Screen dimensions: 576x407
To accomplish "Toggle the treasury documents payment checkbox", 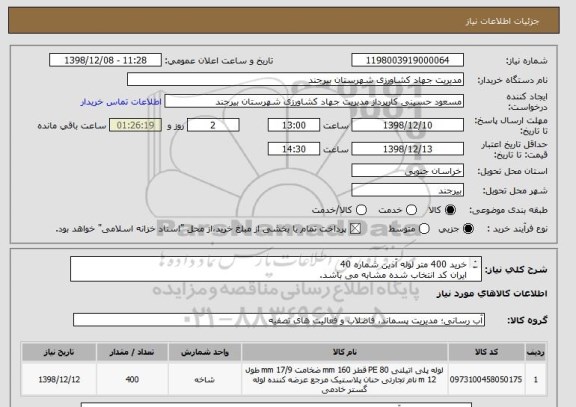I will tap(355, 229).
